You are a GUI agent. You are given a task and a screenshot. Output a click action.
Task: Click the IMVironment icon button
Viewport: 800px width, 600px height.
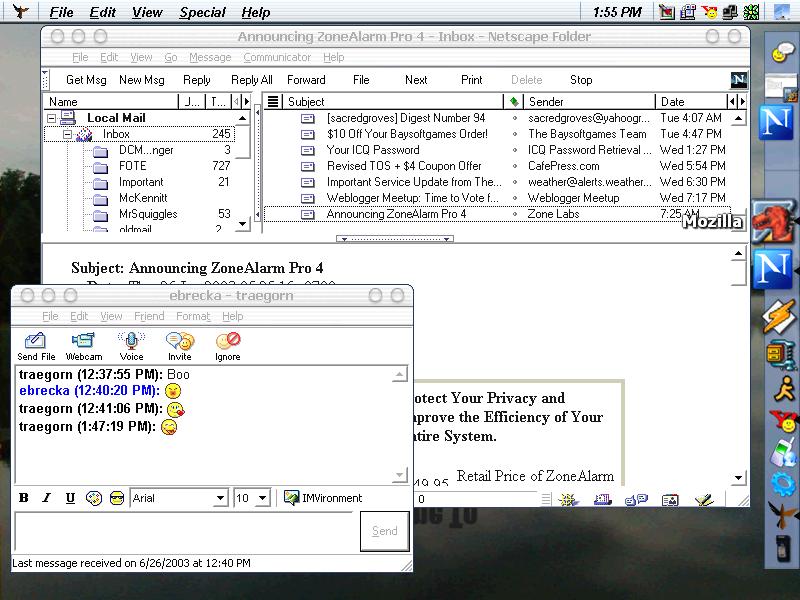click(323, 498)
